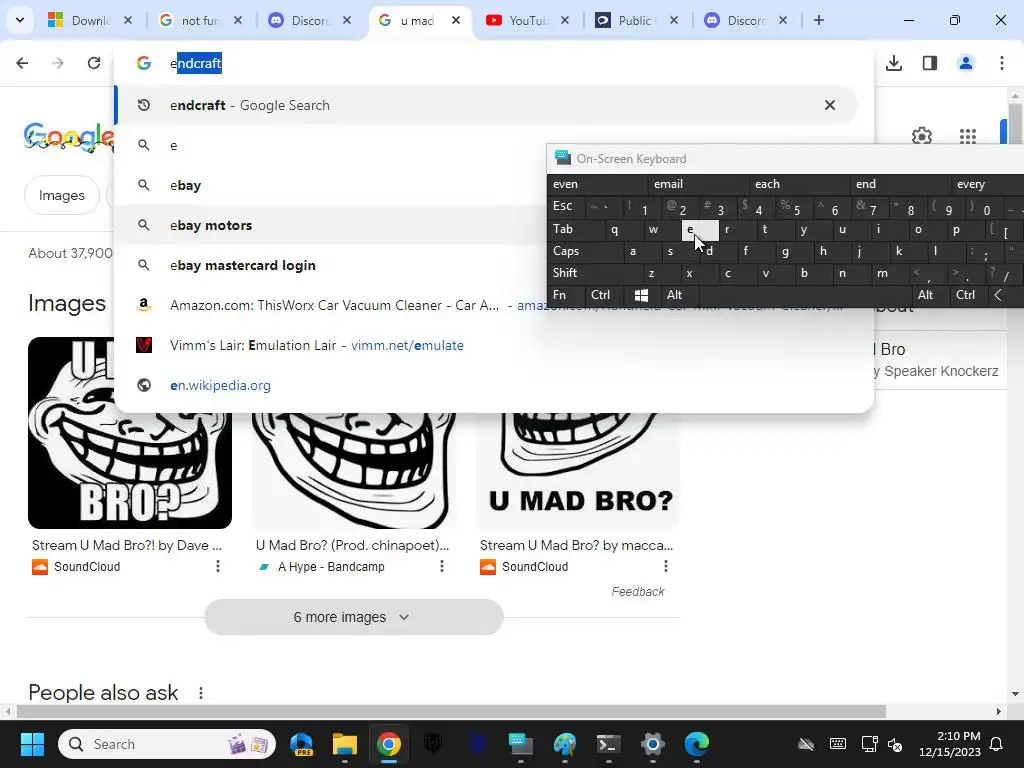Switch to the YouTube tab
The width and height of the screenshot is (1024, 768).
(516, 20)
